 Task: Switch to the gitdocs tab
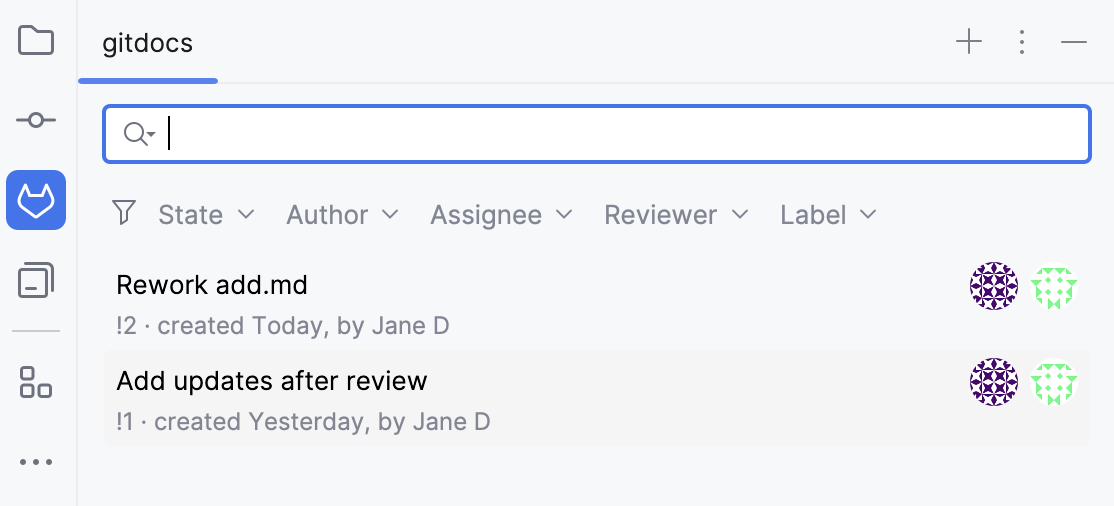[x=148, y=43]
